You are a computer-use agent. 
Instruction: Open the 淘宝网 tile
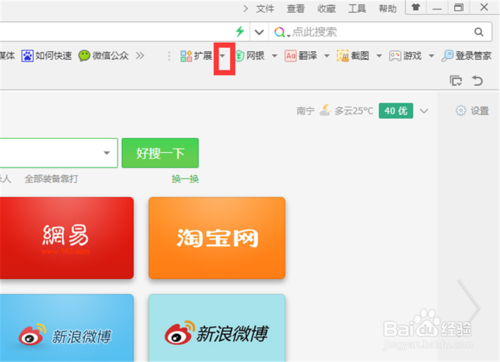pos(217,238)
